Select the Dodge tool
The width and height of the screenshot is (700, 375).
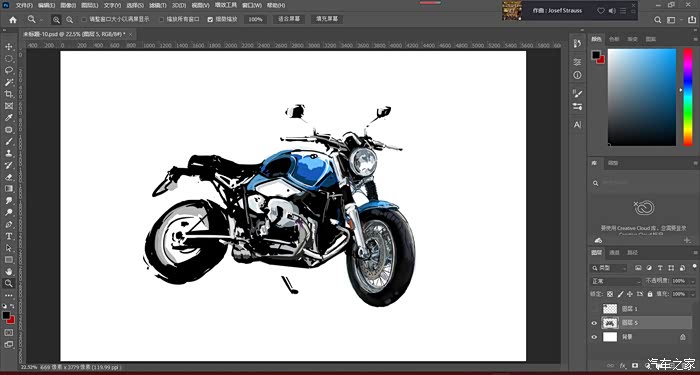8,212
